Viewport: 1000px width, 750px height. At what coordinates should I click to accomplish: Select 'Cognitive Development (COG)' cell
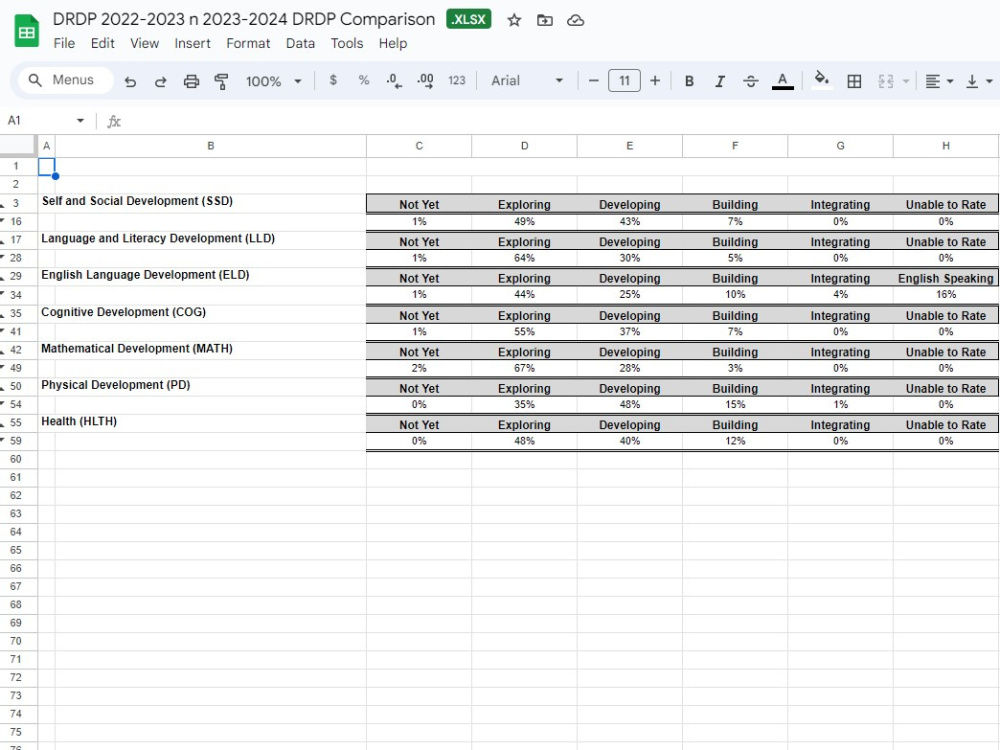(210, 314)
